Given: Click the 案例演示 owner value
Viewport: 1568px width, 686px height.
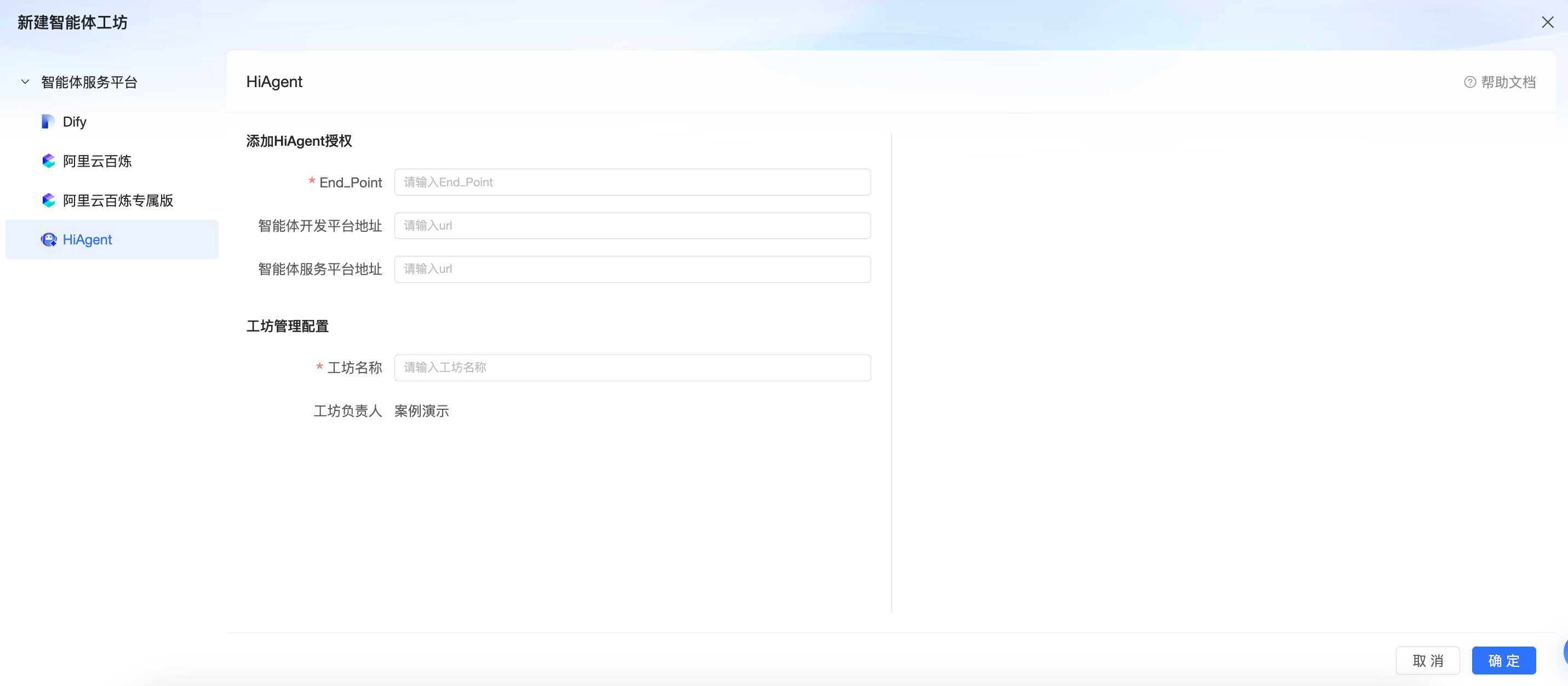Looking at the screenshot, I should pyautogui.click(x=421, y=411).
